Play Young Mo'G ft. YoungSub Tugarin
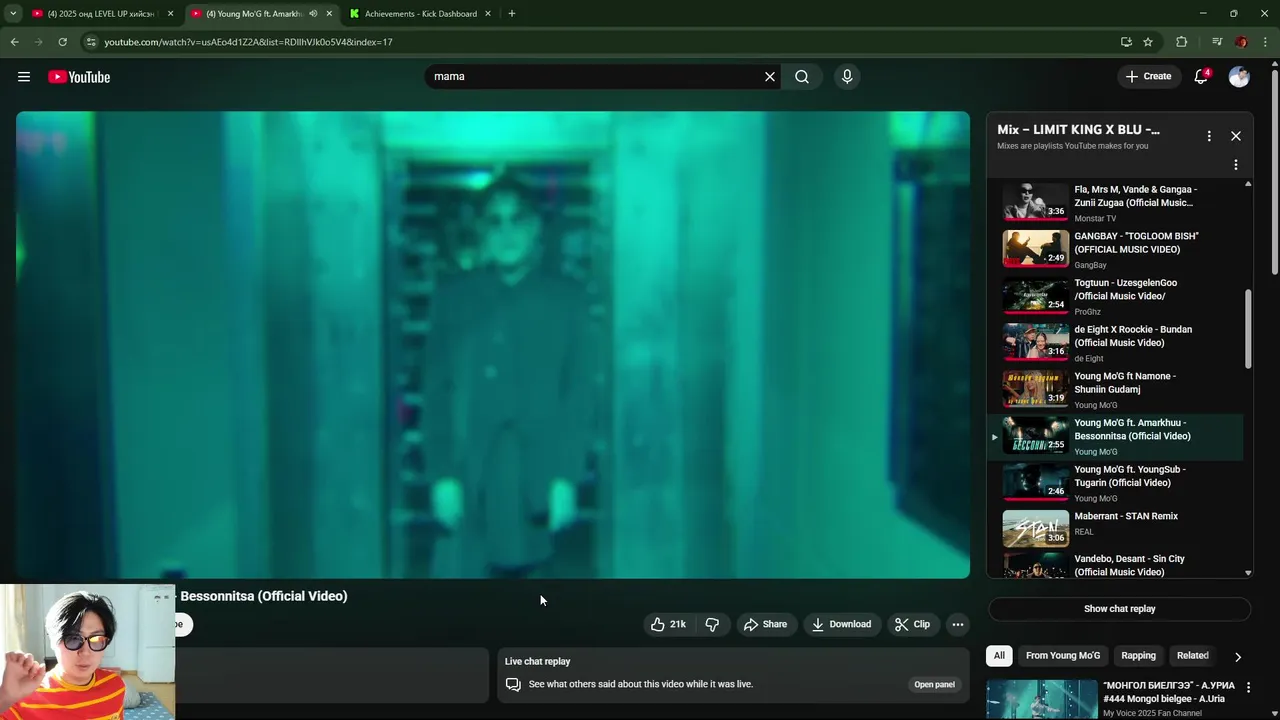Image resolution: width=1280 pixels, height=720 pixels. point(1115,483)
